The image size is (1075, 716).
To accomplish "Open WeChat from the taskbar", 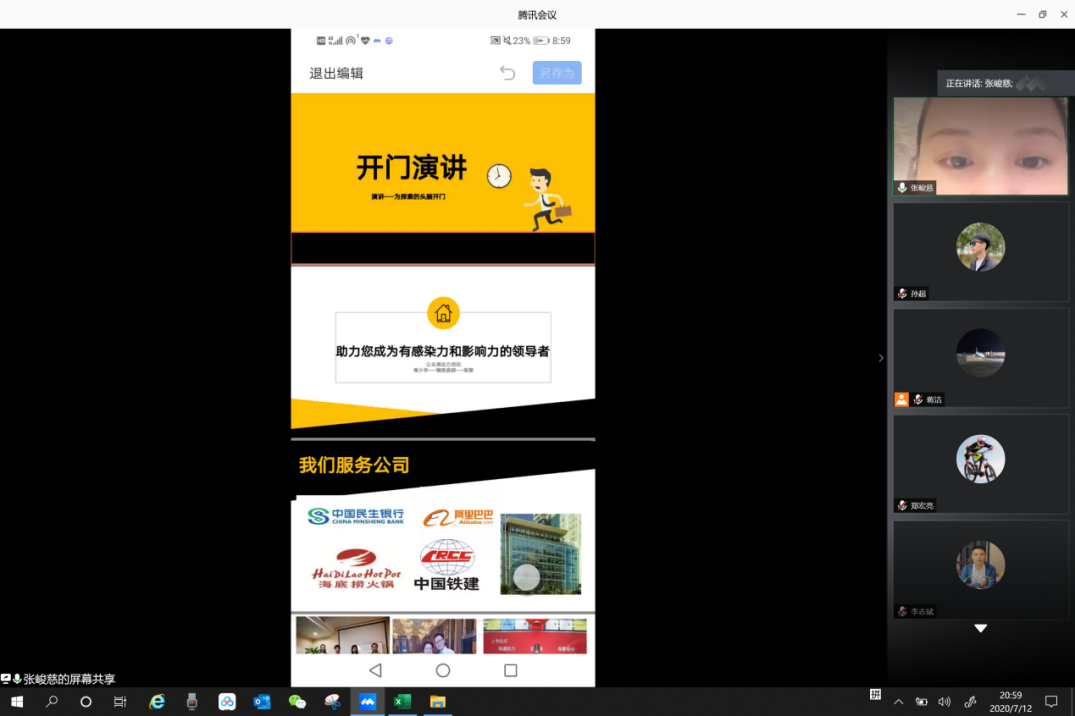I will (297, 702).
